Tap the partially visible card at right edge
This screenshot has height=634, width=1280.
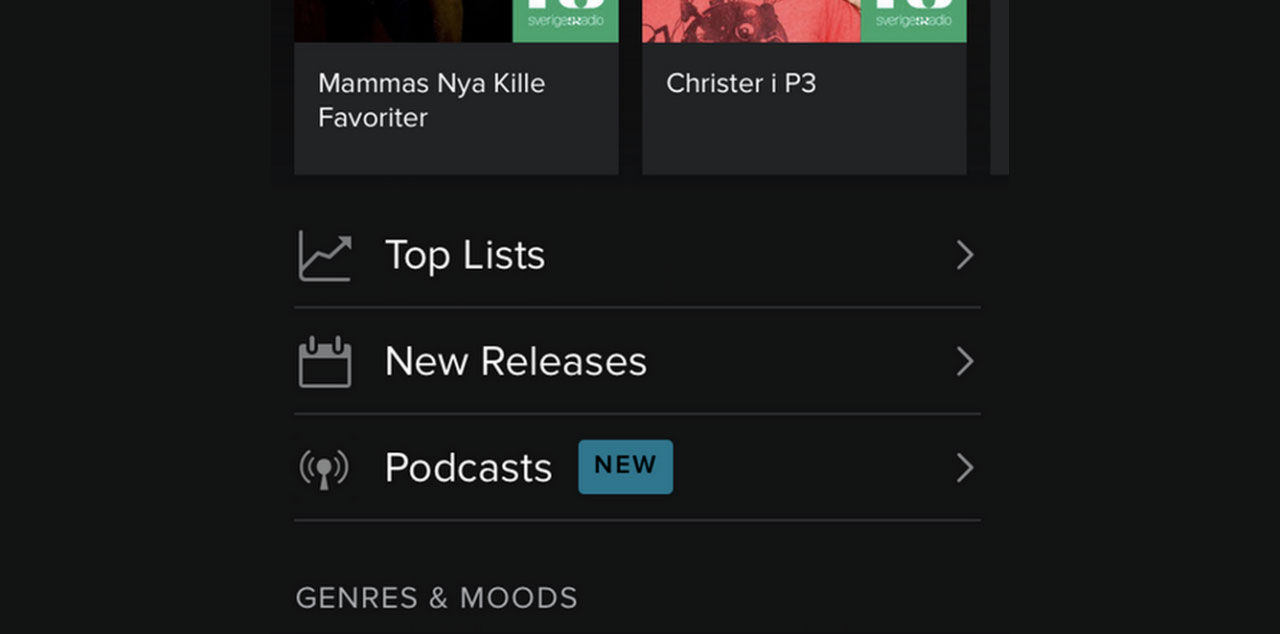pos(999,87)
